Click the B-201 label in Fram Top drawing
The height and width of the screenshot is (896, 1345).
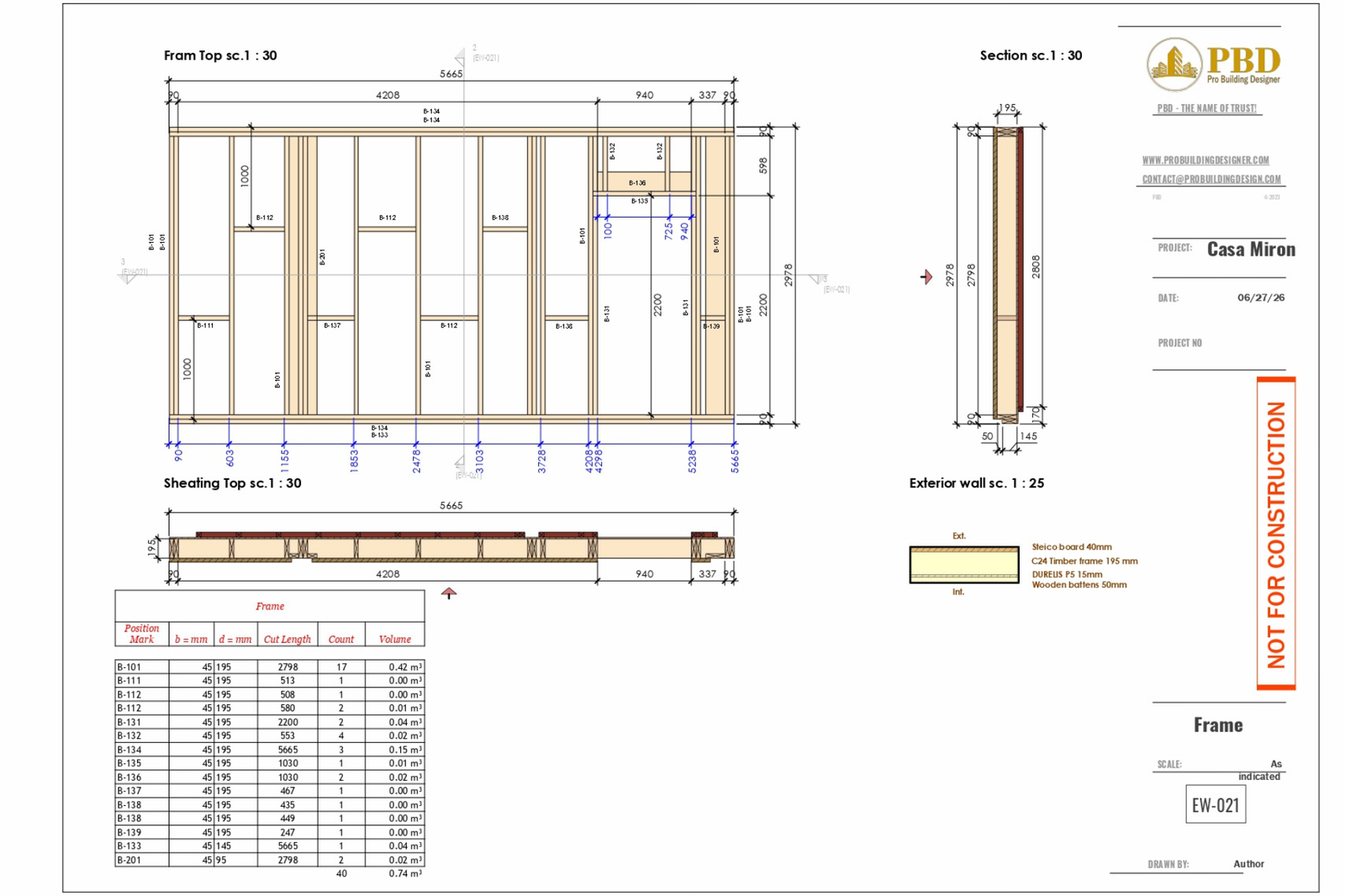[322, 257]
